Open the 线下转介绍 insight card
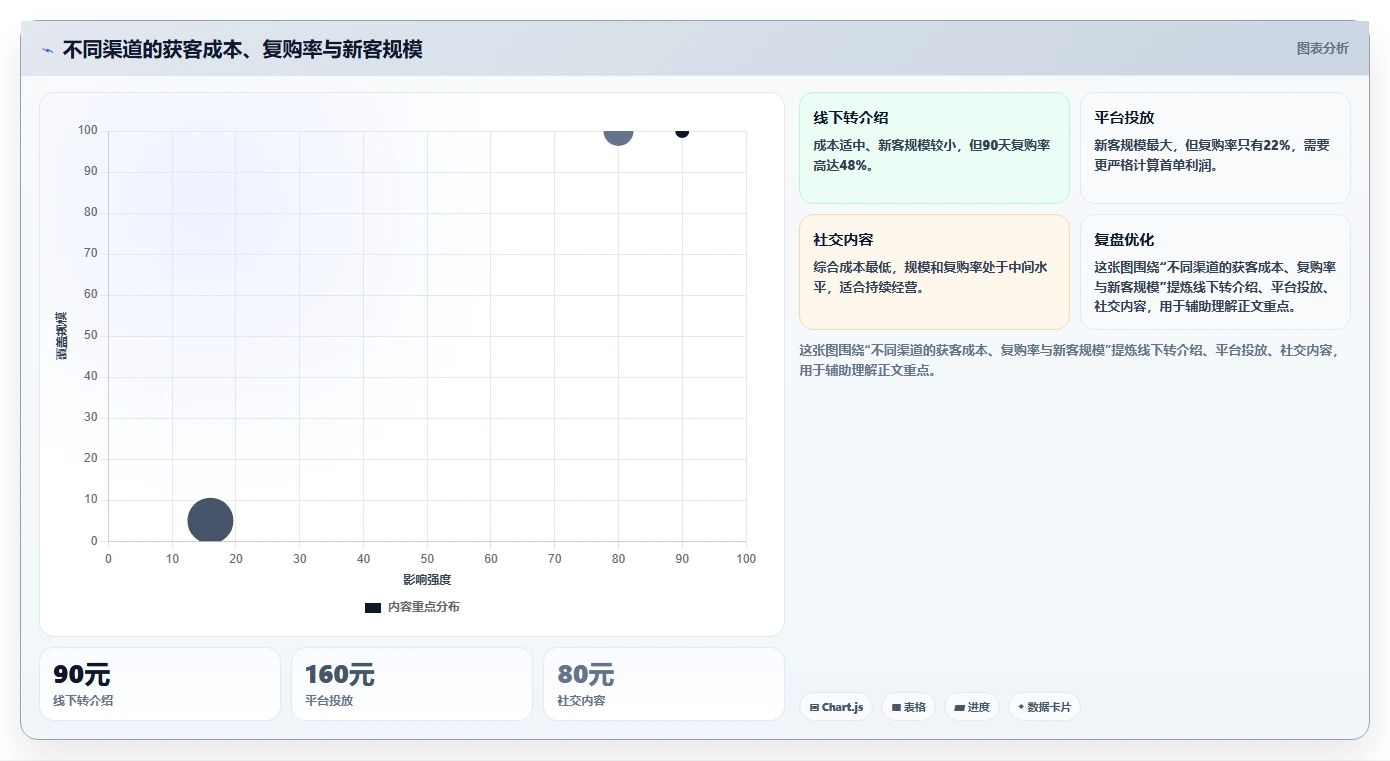 pos(934,148)
